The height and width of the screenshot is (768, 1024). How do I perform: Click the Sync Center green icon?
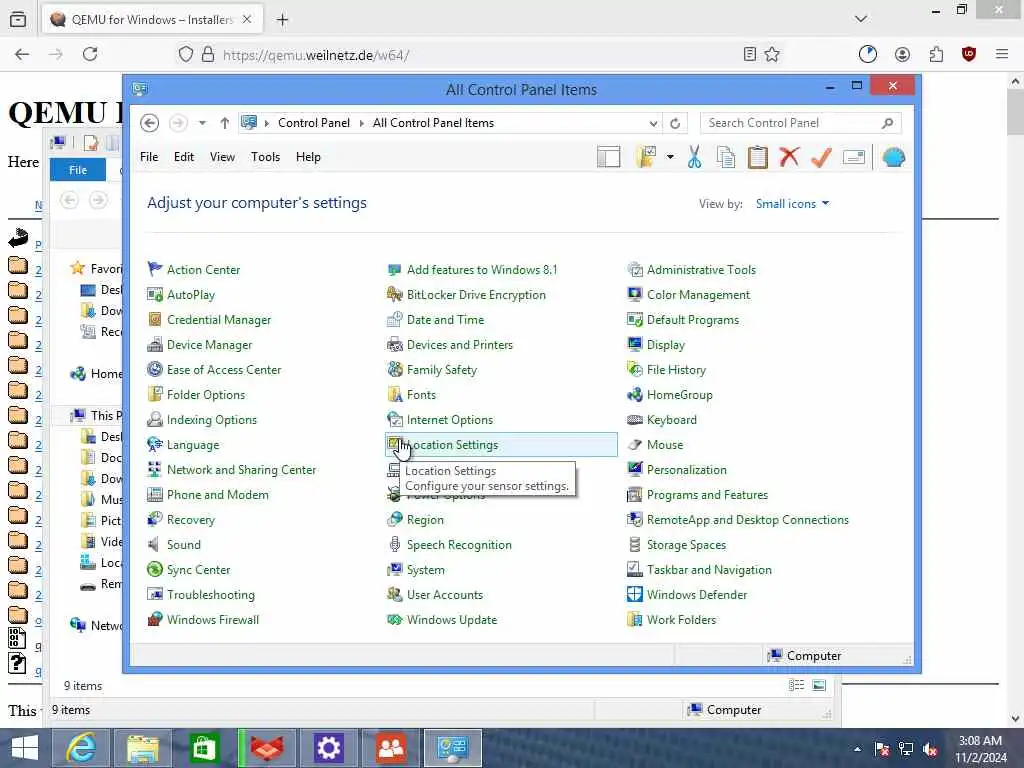155,569
